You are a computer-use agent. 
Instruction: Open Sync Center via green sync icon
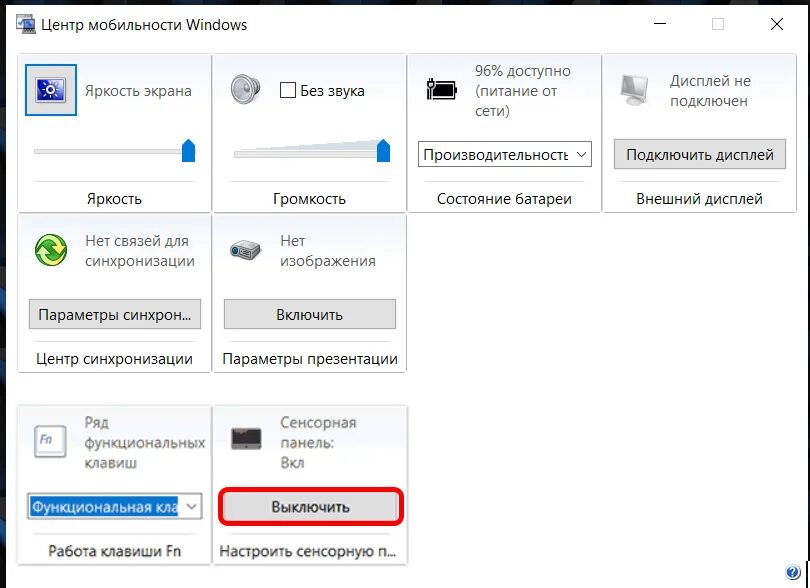50,249
